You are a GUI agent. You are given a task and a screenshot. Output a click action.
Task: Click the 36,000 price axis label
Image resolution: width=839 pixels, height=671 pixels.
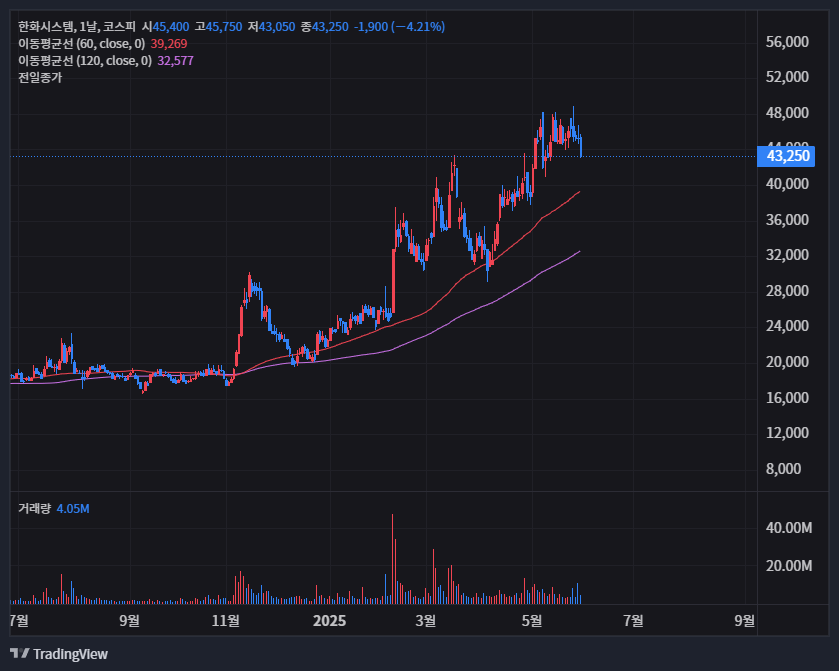coord(787,220)
